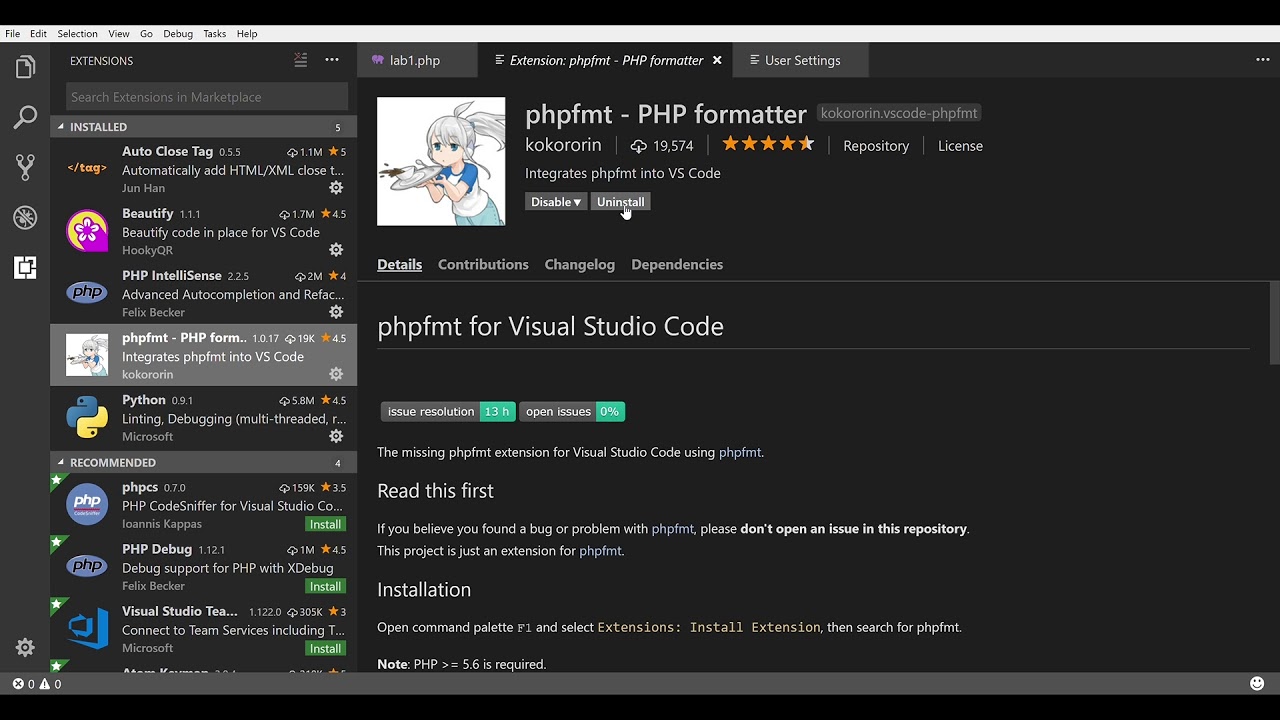Manage gear for Auto Close Tag

click(x=336, y=188)
